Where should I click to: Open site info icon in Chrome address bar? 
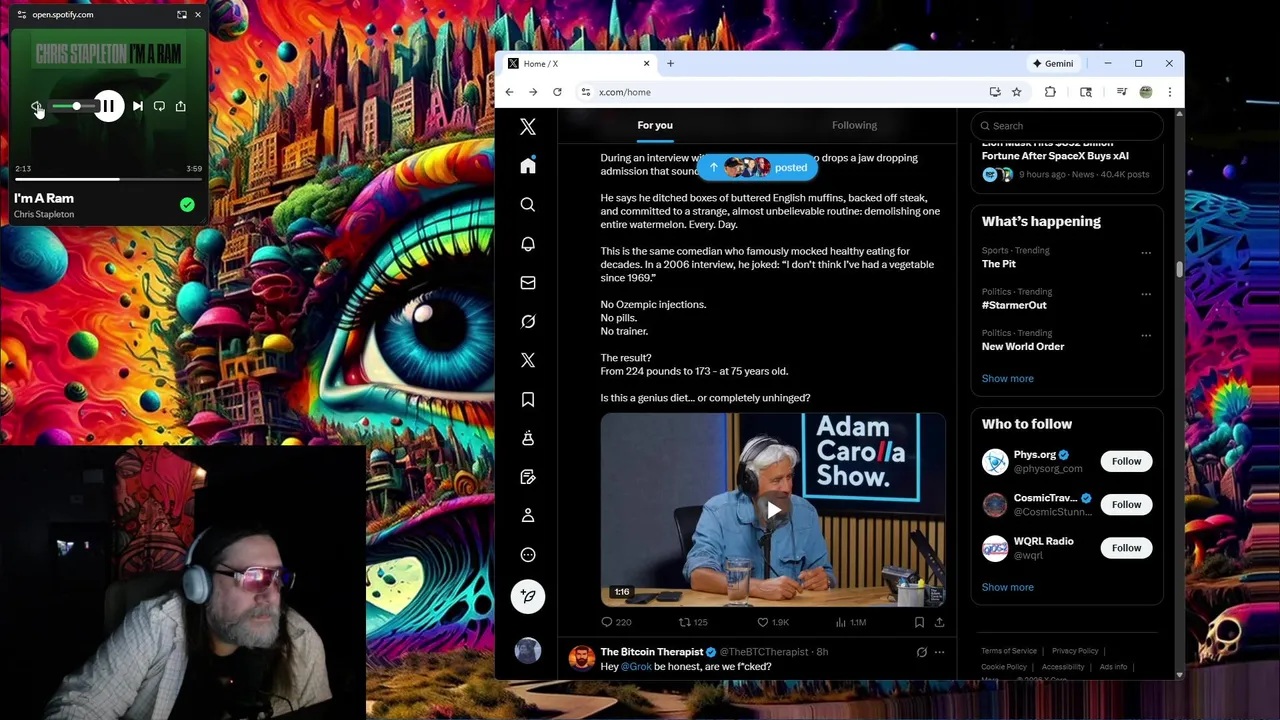click(x=586, y=92)
